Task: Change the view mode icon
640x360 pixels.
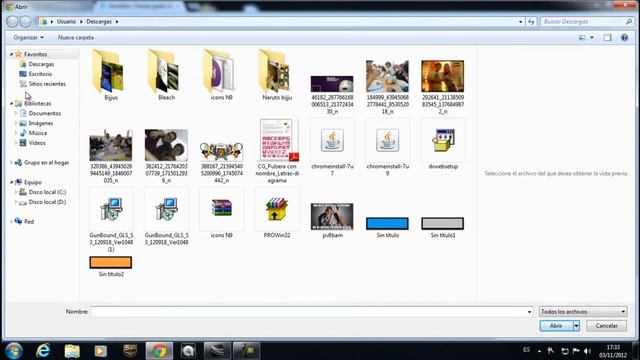Action: tap(582, 38)
